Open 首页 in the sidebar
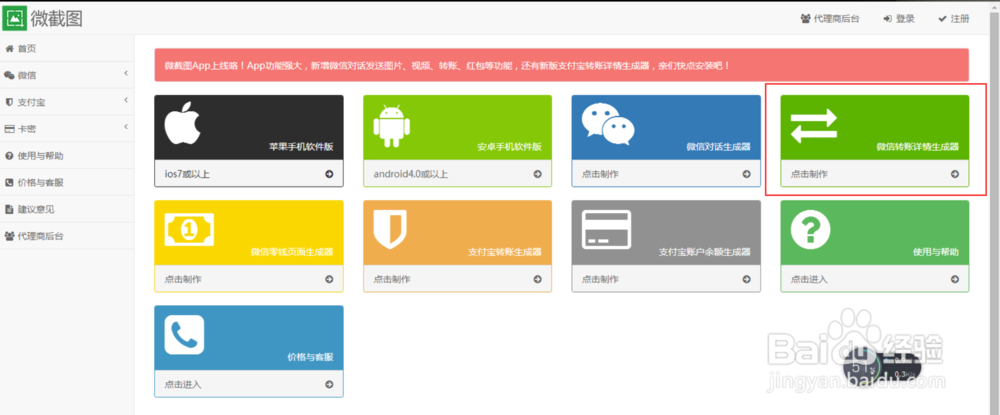 coord(67,48)
